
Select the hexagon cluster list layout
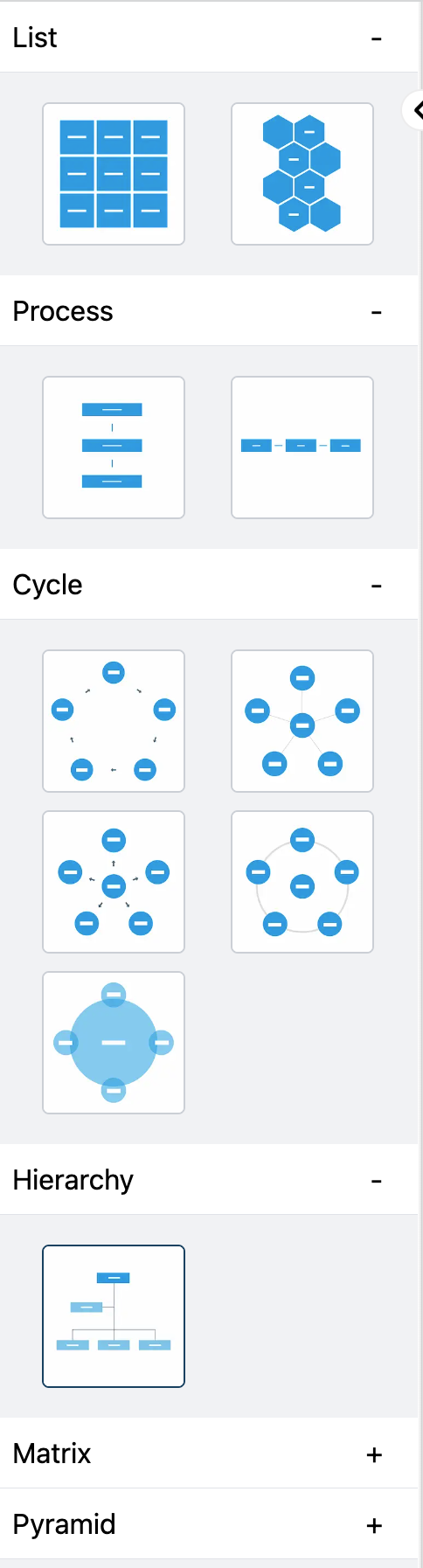[x=302, y=174]
